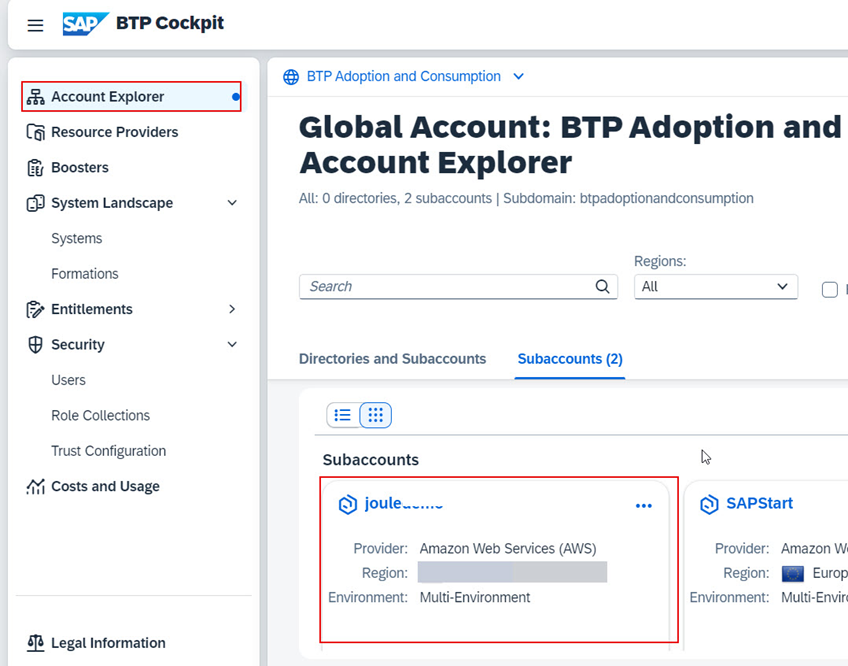Switch to list view layout
This screenshot has height=666, width=848.
tap(343, 415)
